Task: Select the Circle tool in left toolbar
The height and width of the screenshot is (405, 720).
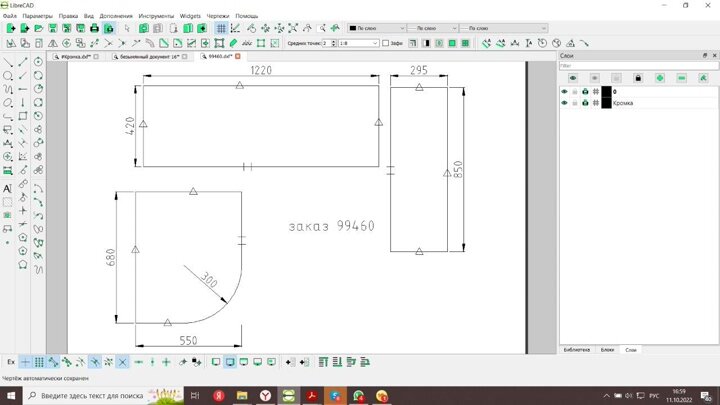Action: coord(8,75)
